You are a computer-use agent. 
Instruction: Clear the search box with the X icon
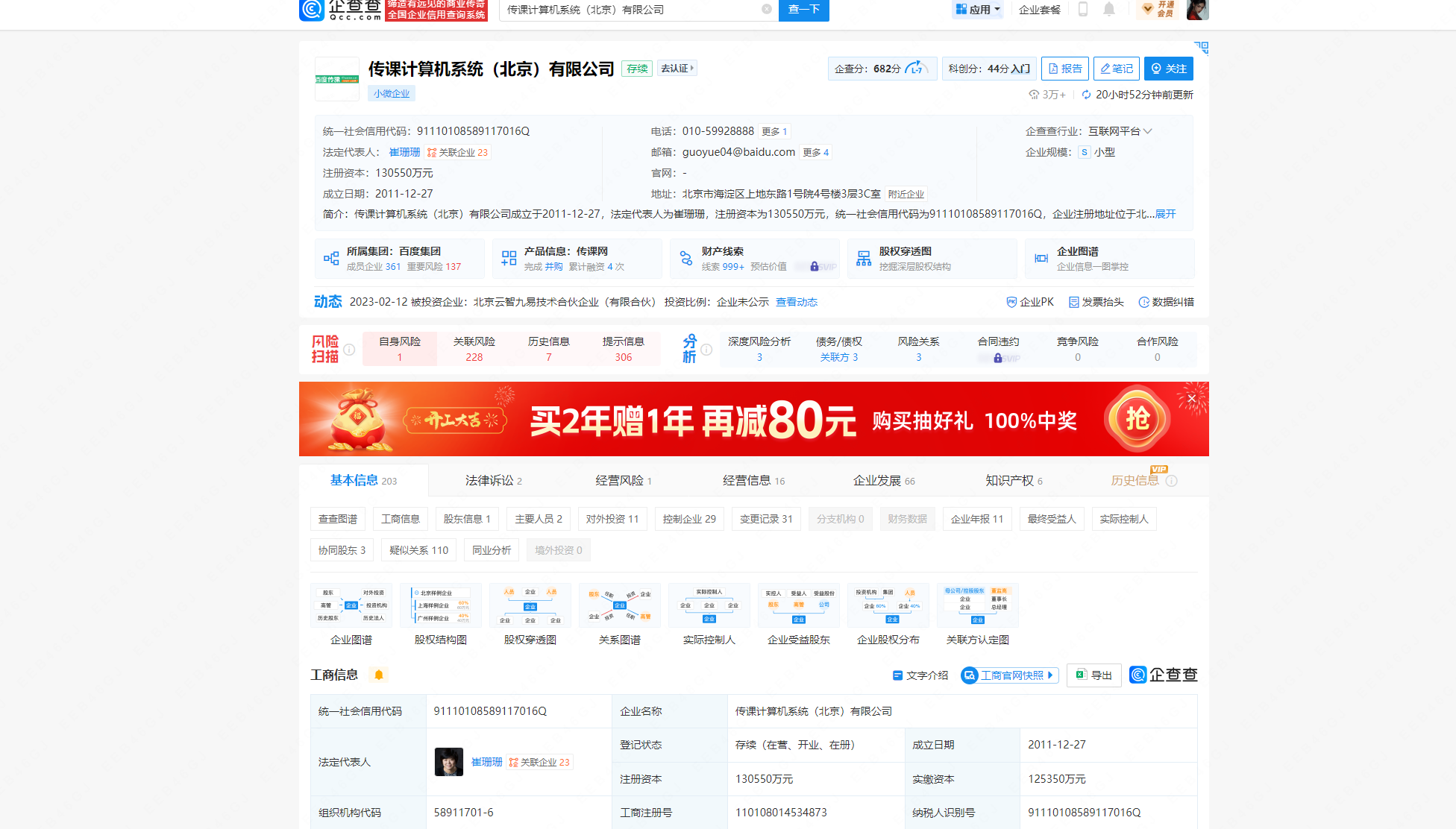click(766, 10)
